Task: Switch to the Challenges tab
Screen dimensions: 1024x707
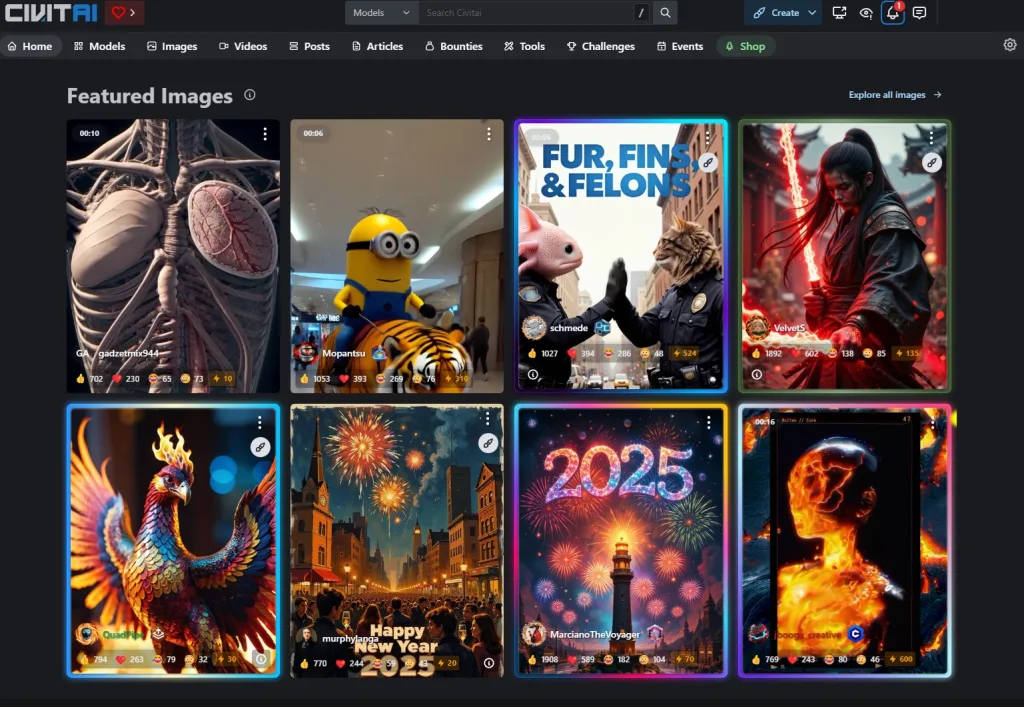Action: [x=600, y=46]
